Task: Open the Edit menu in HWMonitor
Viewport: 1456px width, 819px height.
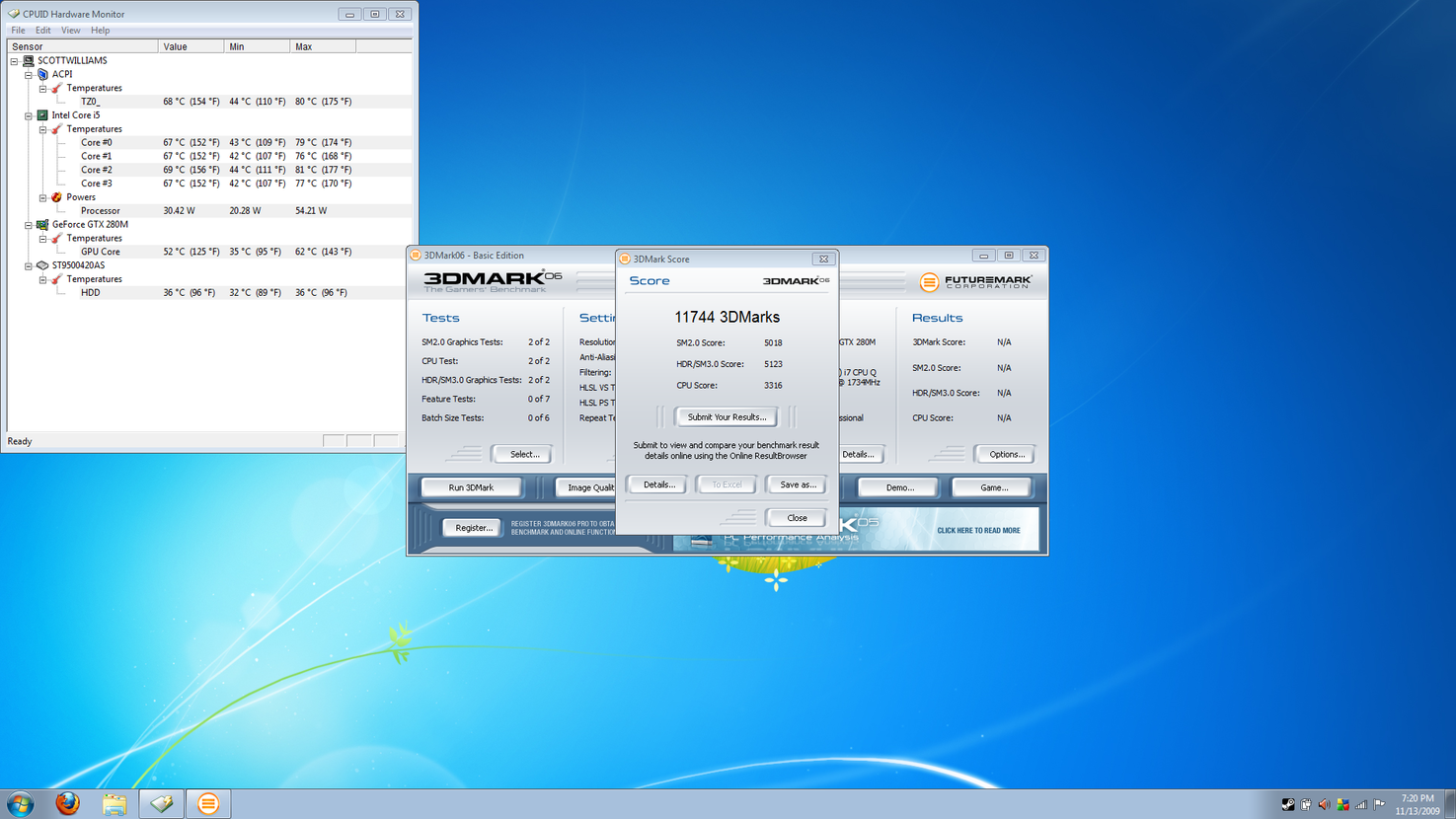Action: click(x=42, y=31)
